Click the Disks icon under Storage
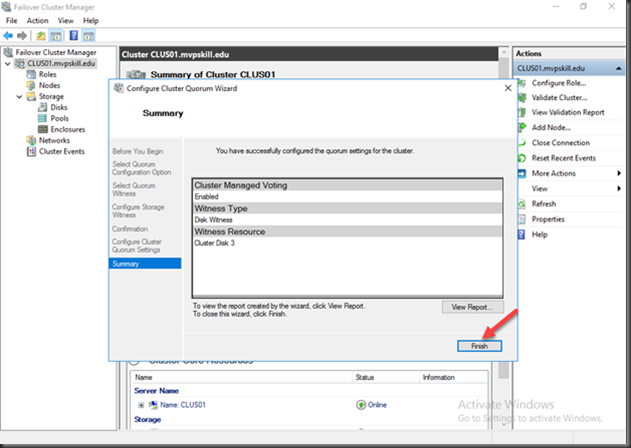This screenshot has height=448, width=631. (x=42, y=107)
